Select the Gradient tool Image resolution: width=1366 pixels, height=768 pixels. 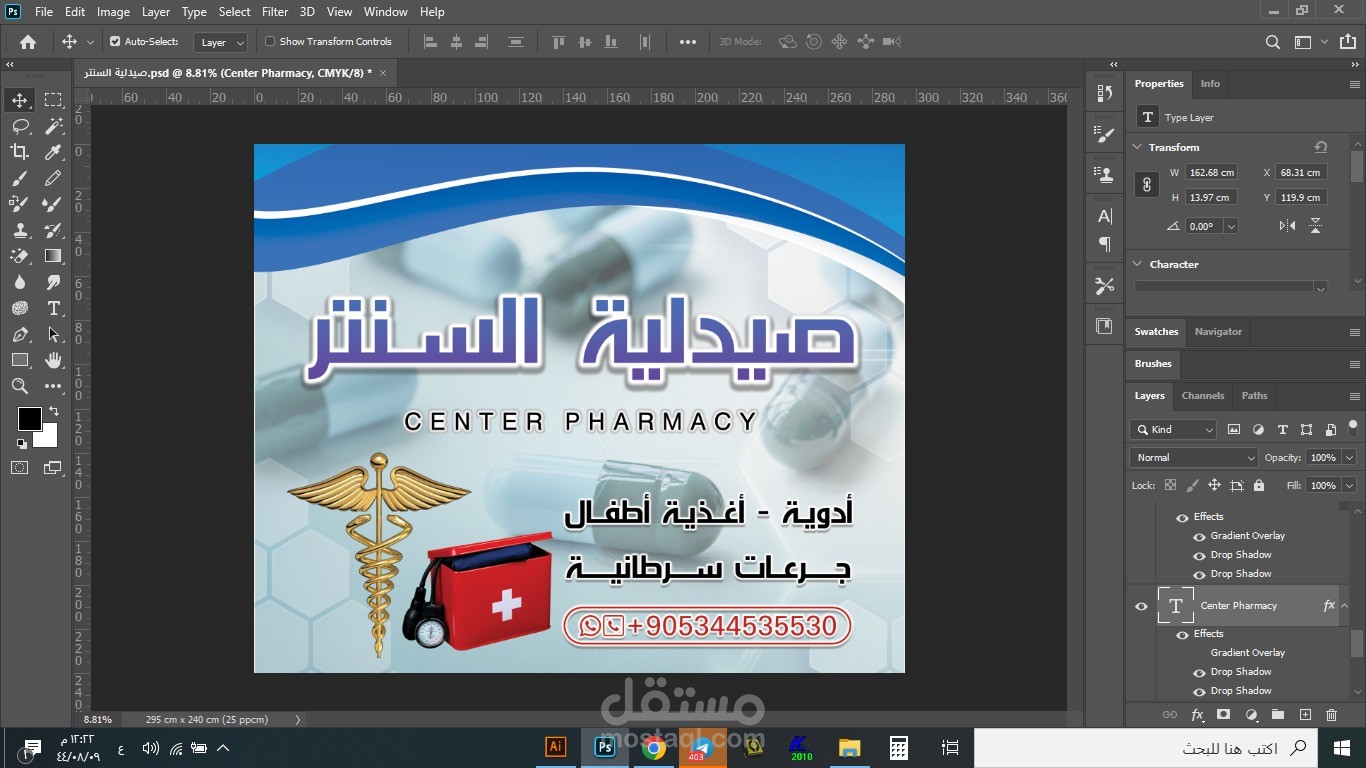click(53, 256)
